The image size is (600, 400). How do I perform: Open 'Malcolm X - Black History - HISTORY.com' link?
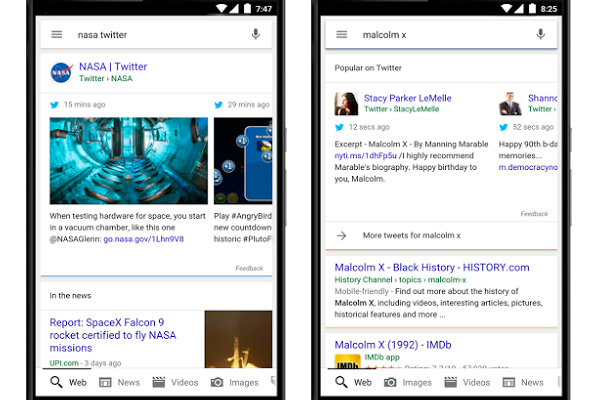[x=432, y=267]
